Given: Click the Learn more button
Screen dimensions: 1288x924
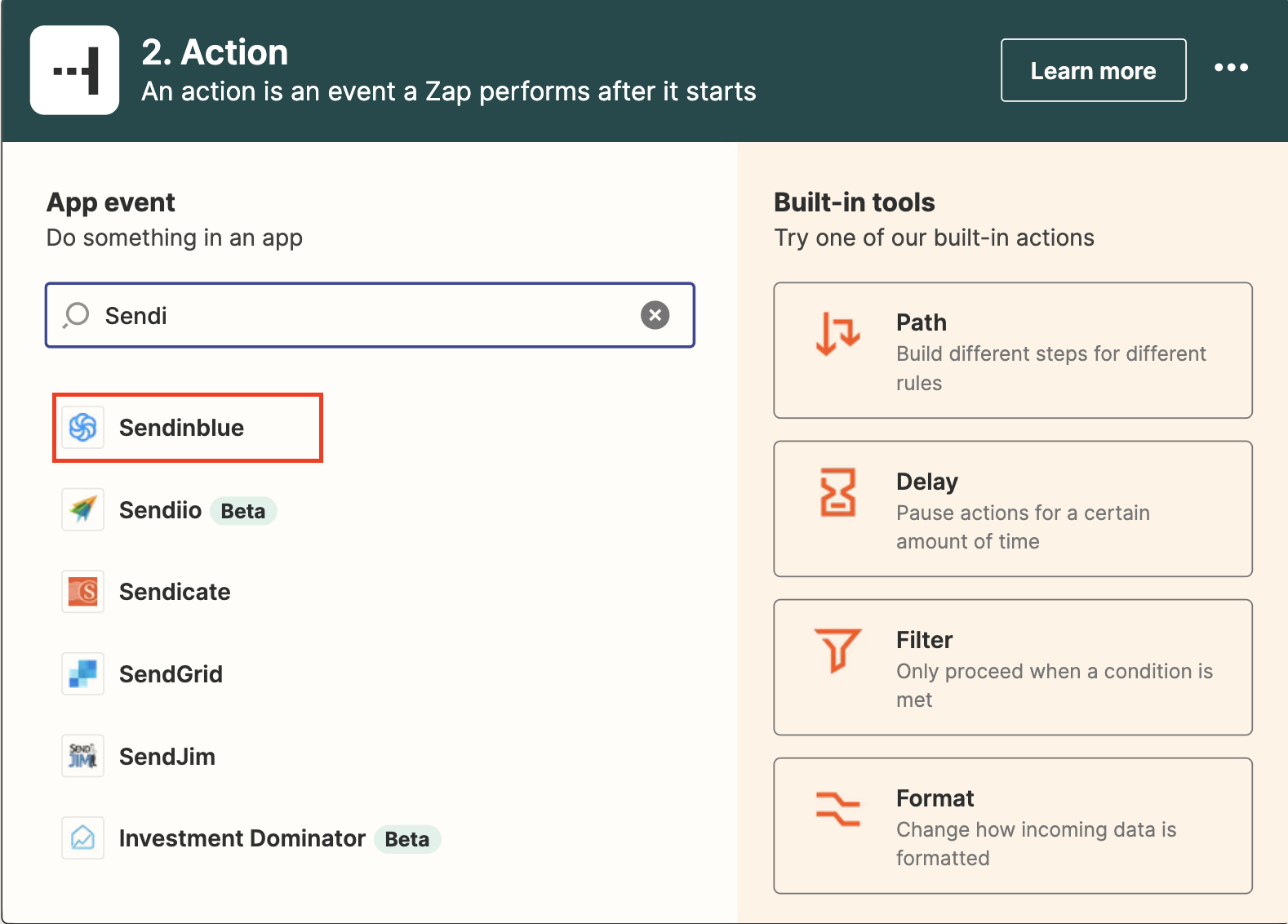Looking at the screenshot, I should tap(1093, 71).
